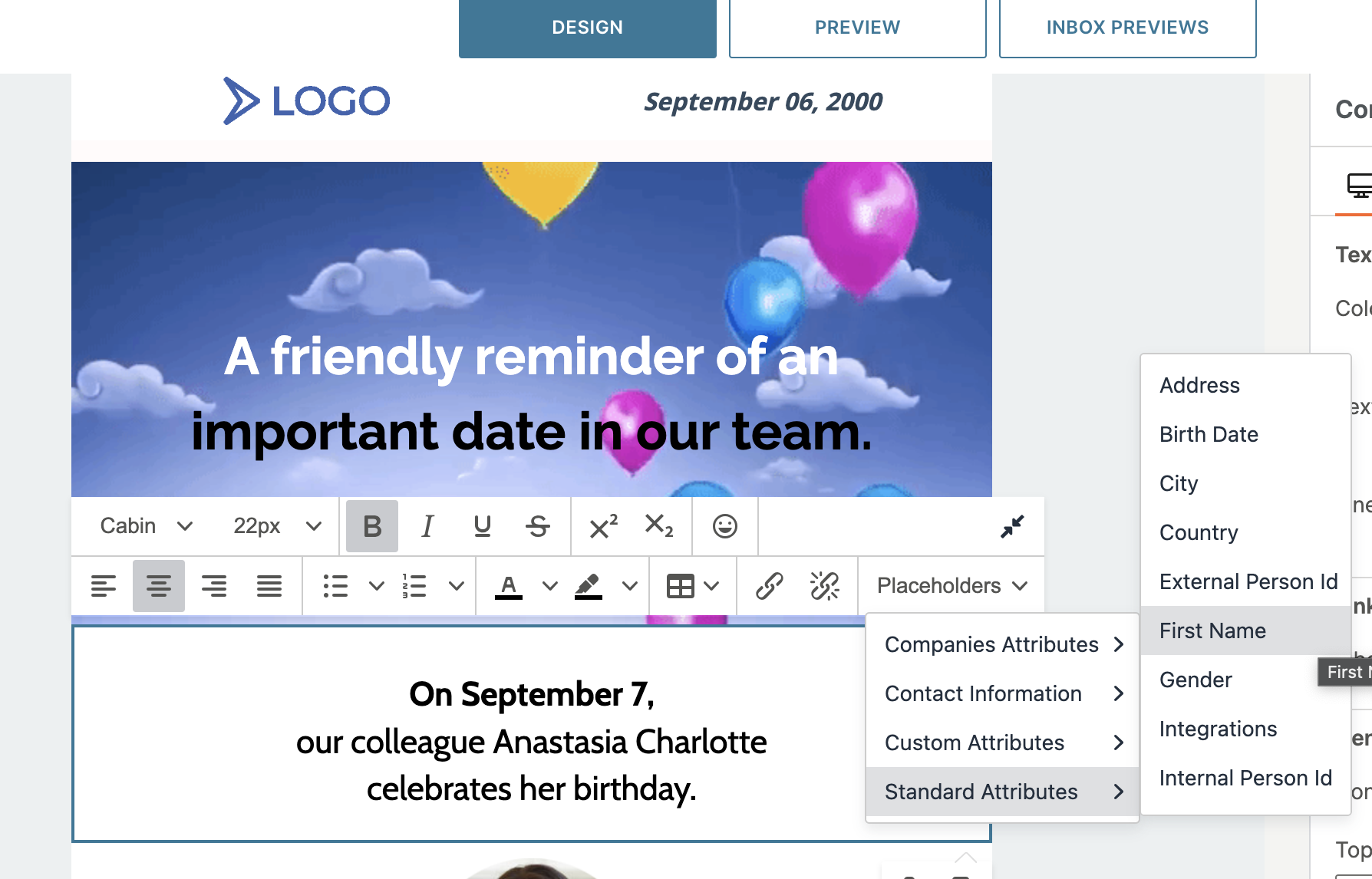The image size is (1372, 879).
Task: Align text to the left
Action: click(x=104, y=586)
